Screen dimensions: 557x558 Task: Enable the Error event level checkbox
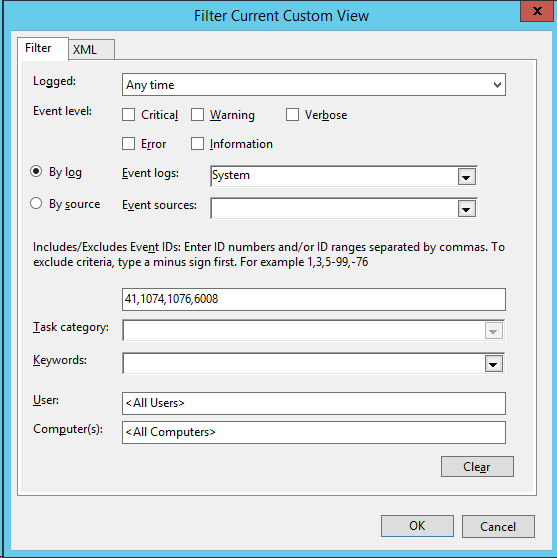(128, 144)
